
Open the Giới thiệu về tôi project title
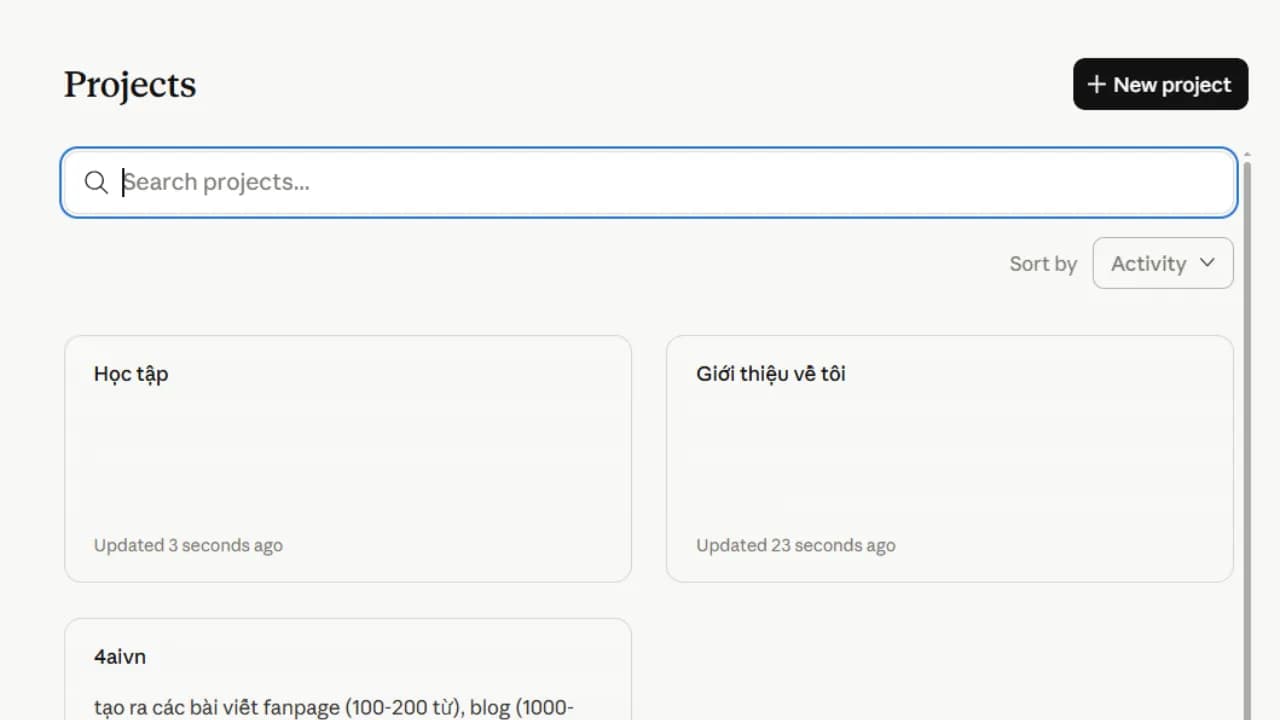point(770,374)
